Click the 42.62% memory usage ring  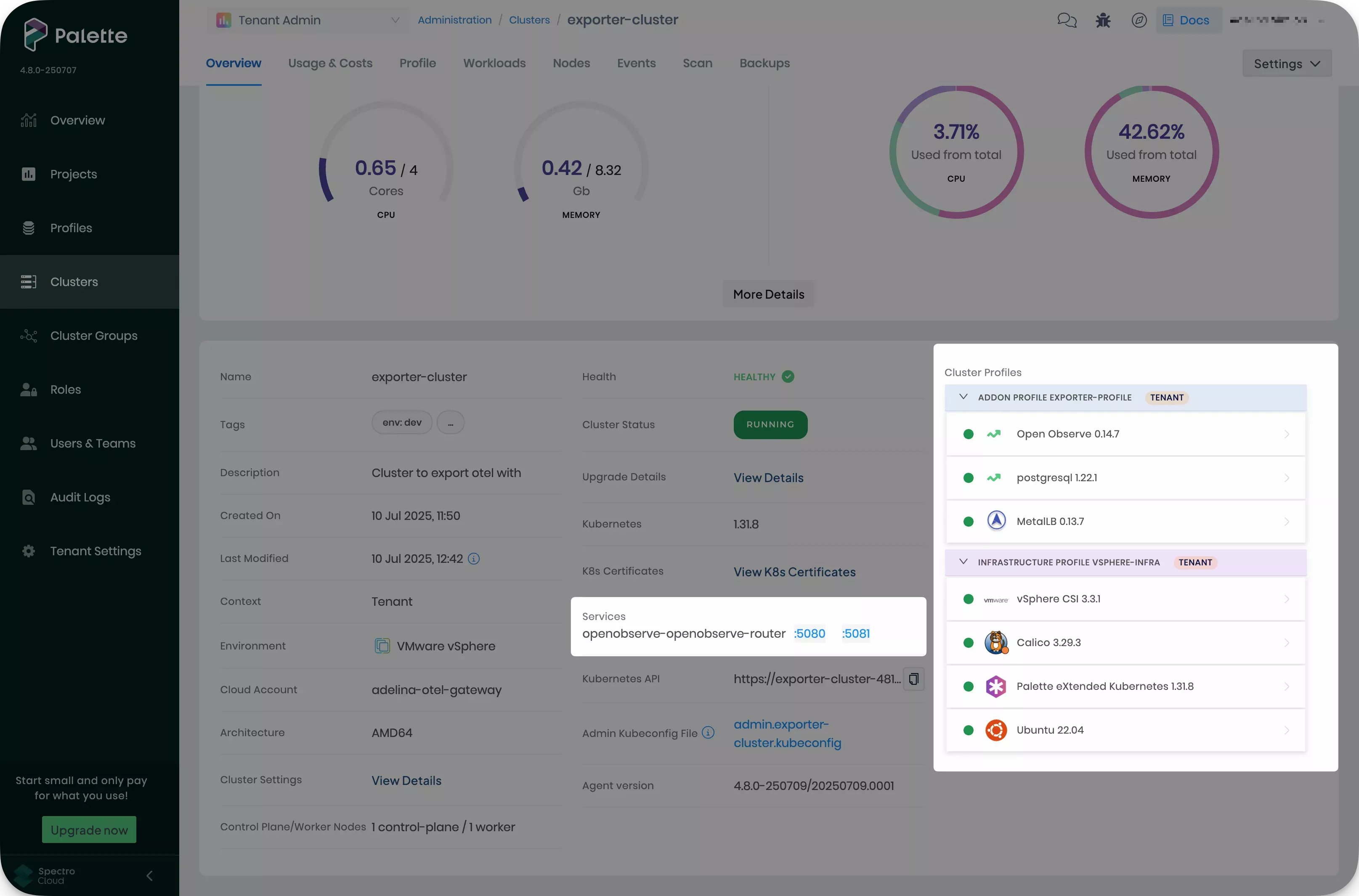[1151, 152]
